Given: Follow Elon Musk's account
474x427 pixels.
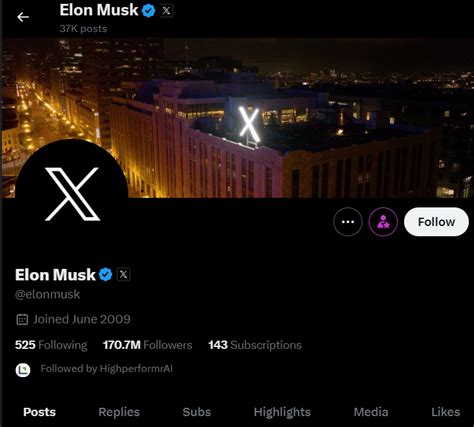Looking at the screenshot, I should 436,222.
